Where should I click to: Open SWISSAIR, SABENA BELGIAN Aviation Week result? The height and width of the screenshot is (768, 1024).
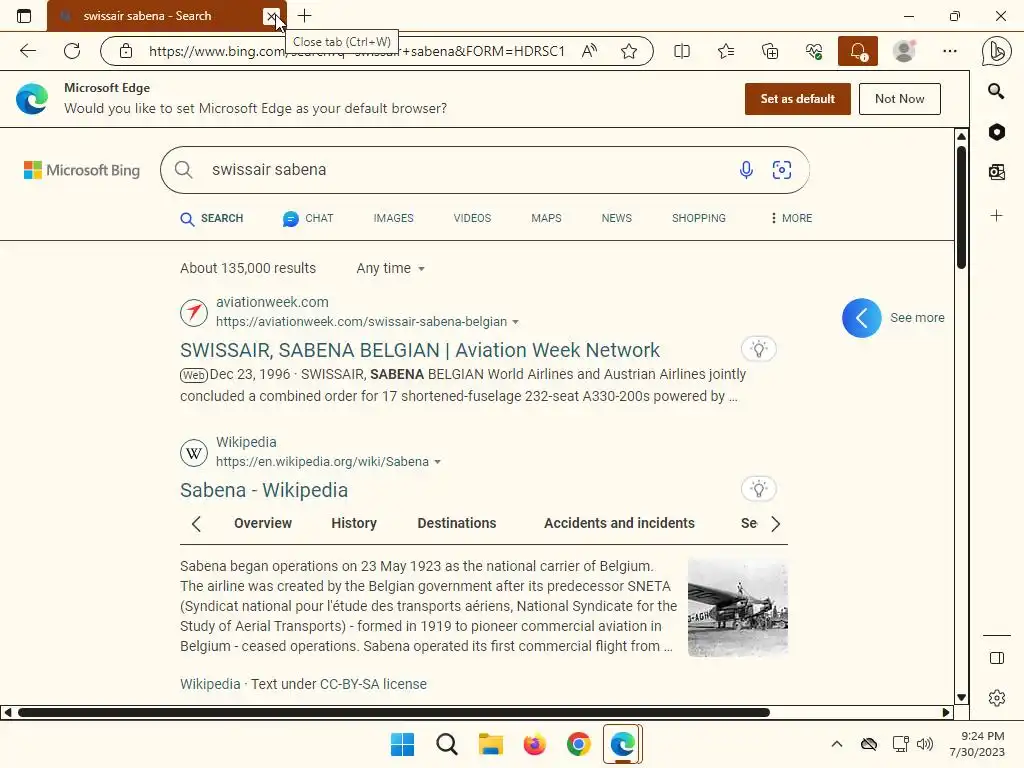click(x=420, y=350)
